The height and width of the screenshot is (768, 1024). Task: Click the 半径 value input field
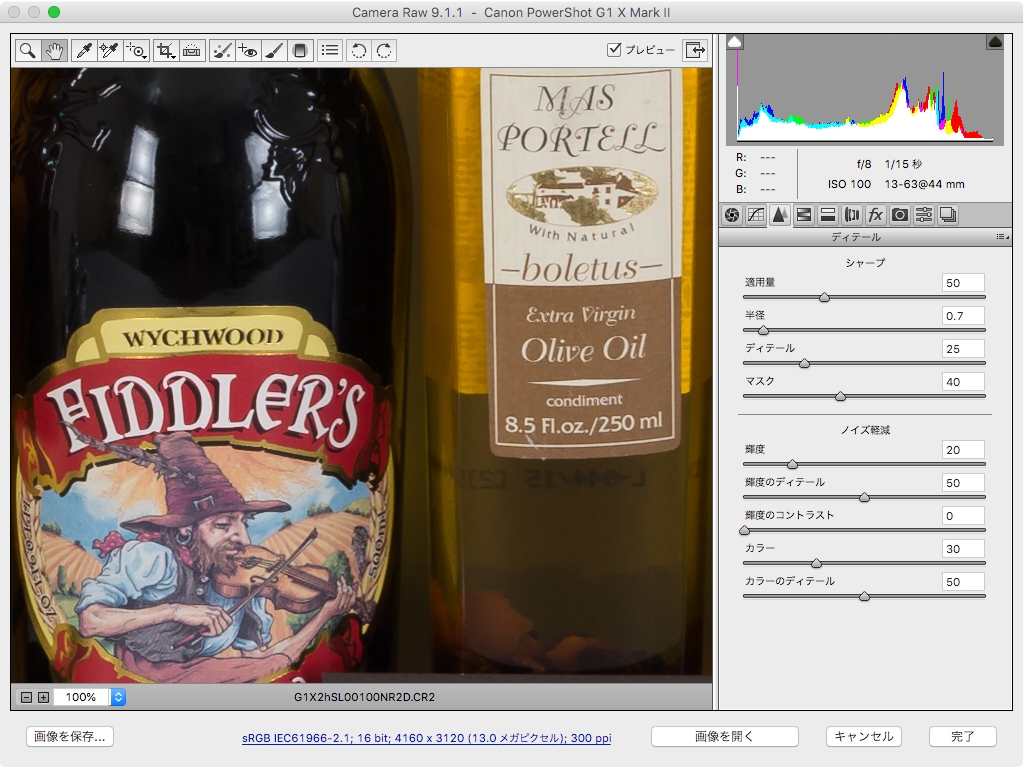(x=962, y=316)
